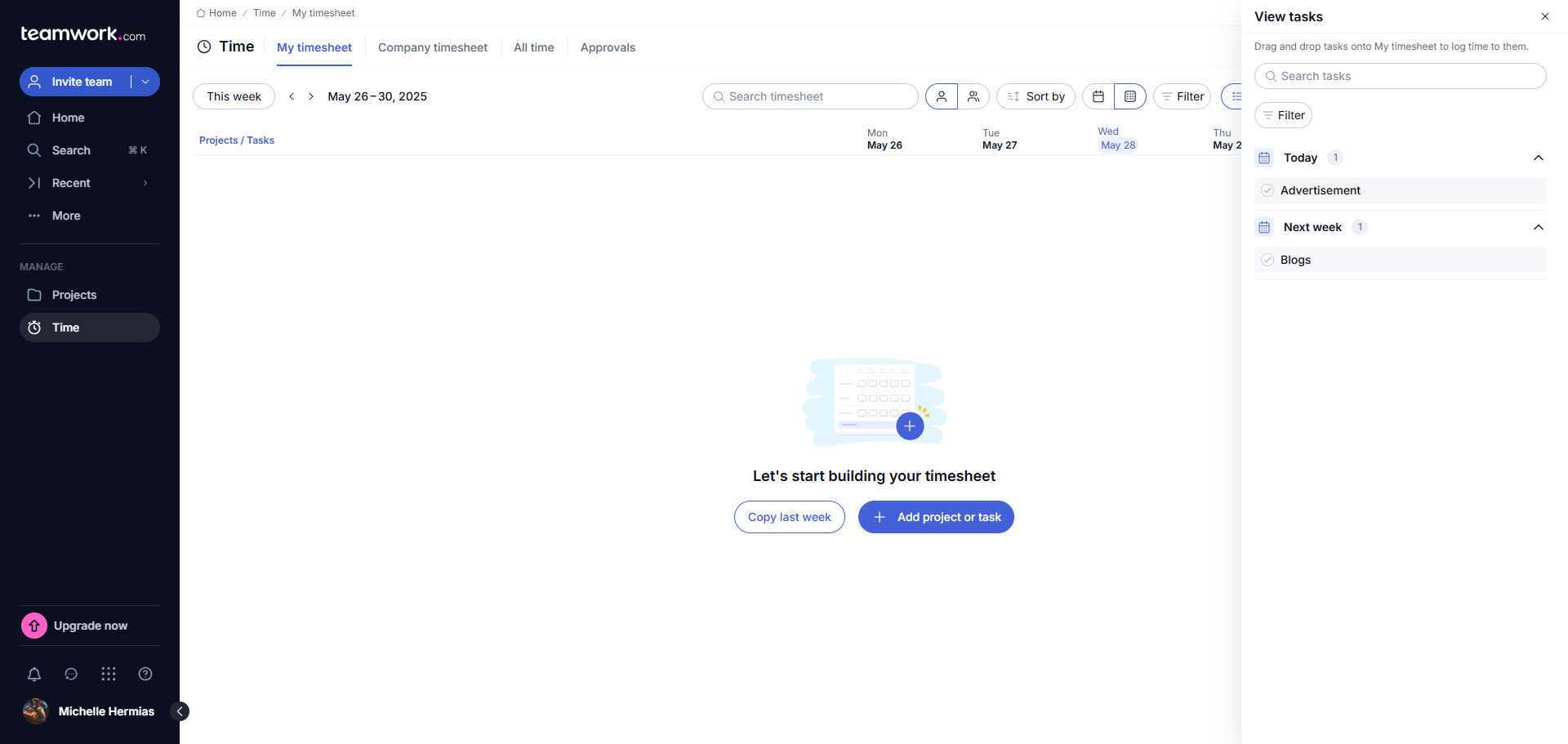Collapse the Today task group
Viewport: 1568px width, 744px height.
click(1538, 158)
